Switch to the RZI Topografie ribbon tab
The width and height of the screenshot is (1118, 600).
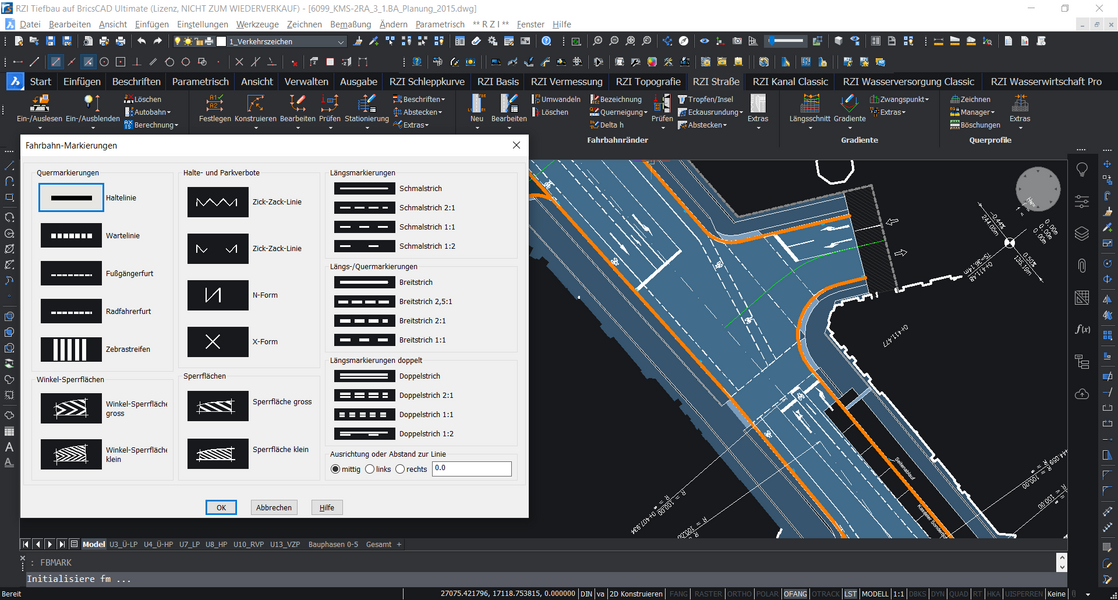[647, 81]
